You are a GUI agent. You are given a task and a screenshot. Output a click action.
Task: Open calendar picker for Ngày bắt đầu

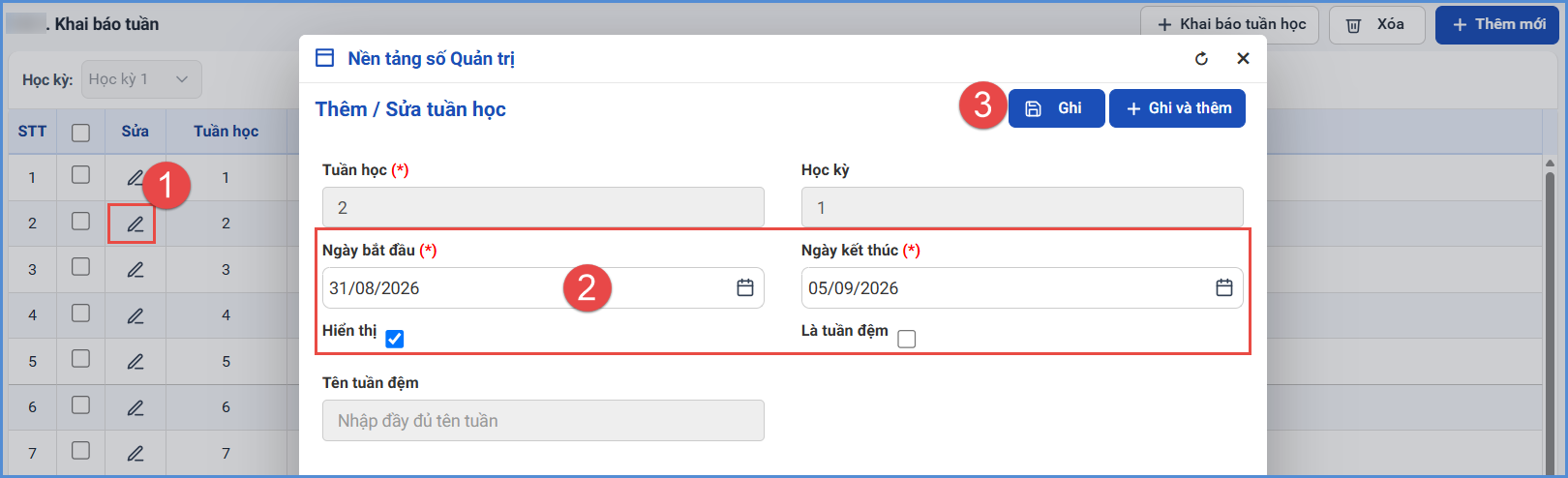(x=744, y=287)
